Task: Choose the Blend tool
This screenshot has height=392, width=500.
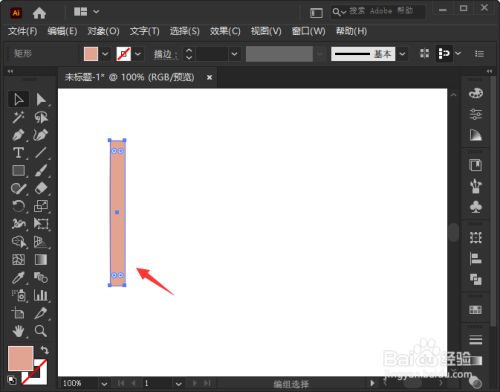Action: (41, 277)
